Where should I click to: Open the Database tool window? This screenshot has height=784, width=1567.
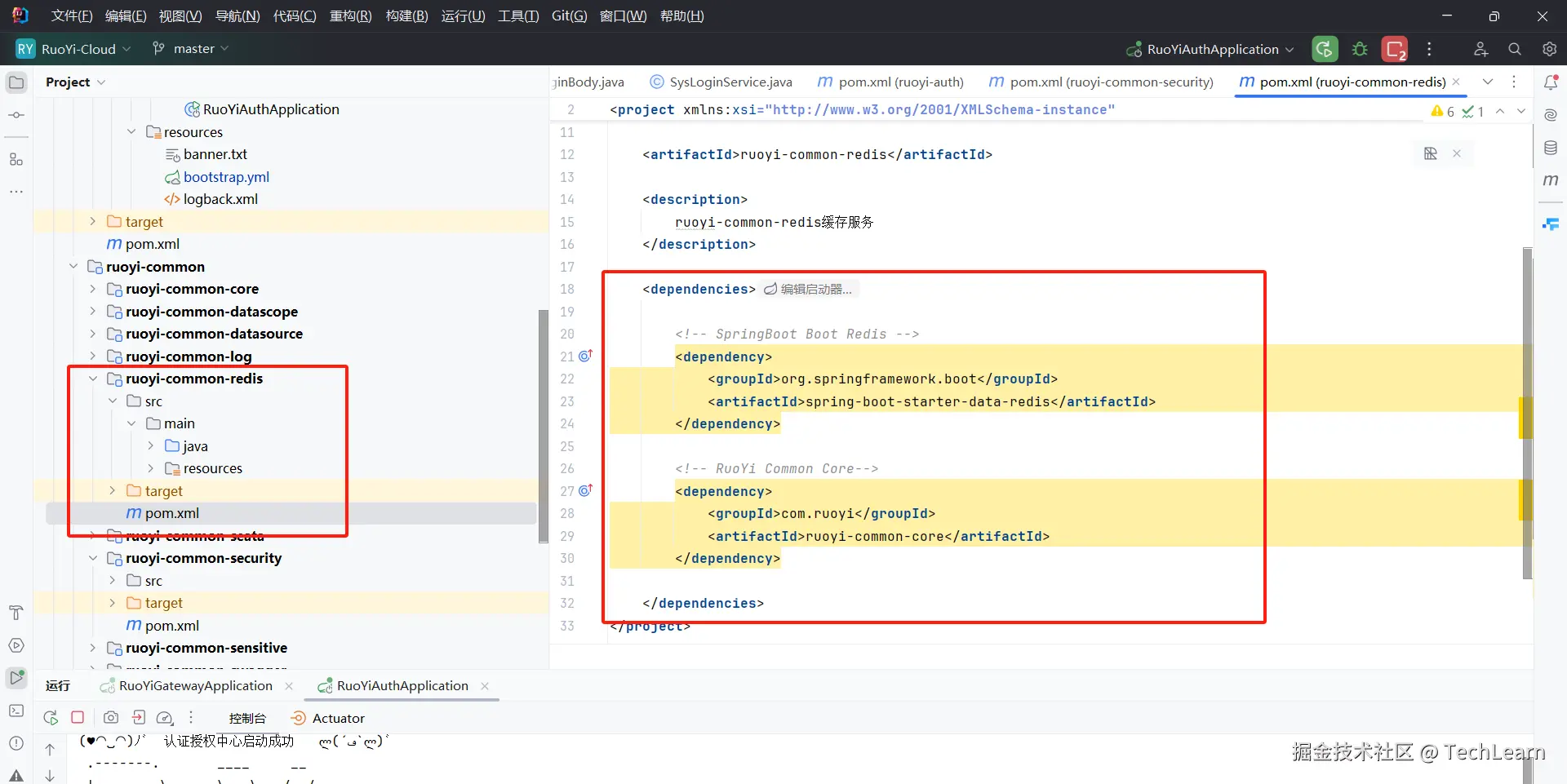pos(1551,148)
